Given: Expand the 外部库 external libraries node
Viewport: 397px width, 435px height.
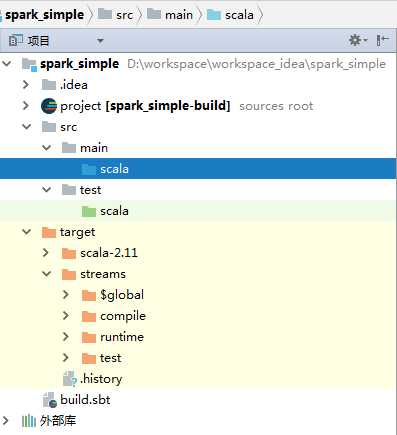Looking at the screenshot, I should [x=5, y=420].
